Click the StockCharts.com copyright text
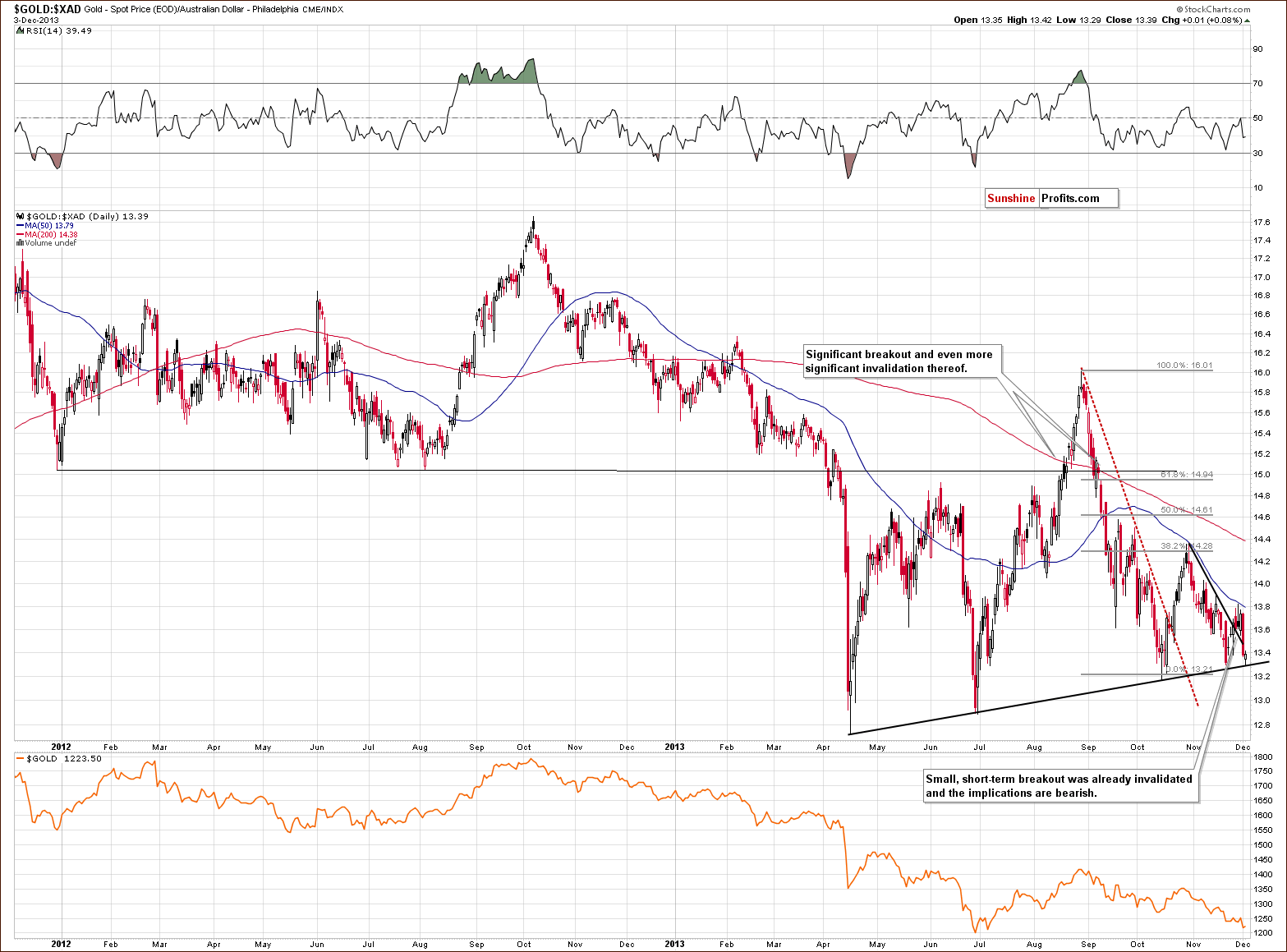Image resolution: width=1287 pixels, height=952 pixels. pos(1215,10)
